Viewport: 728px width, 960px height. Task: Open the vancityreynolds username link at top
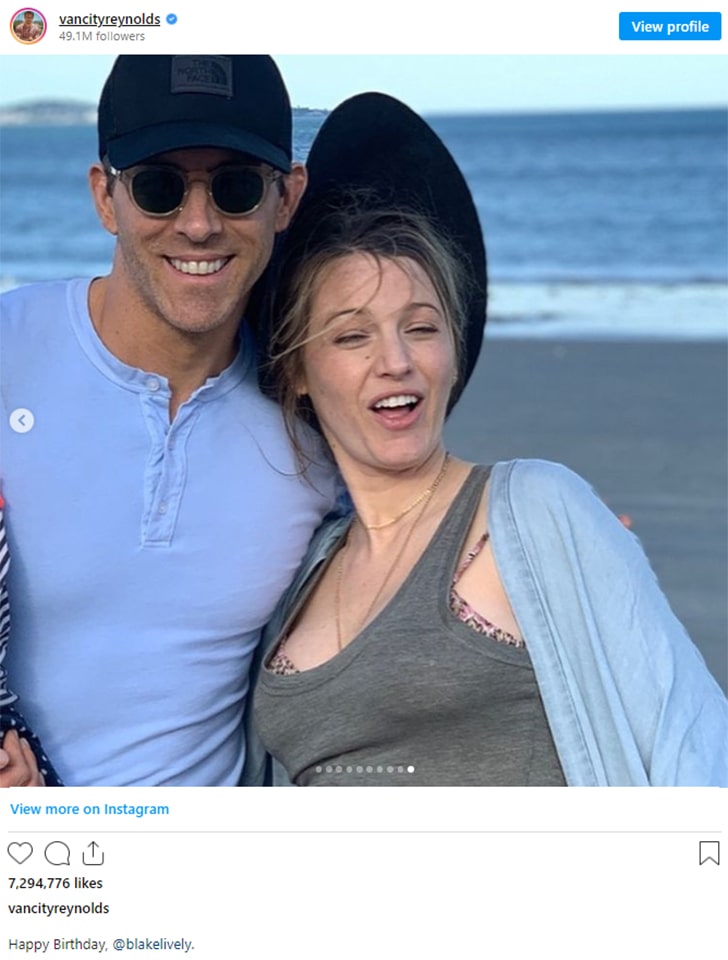(x=110, y=19)
